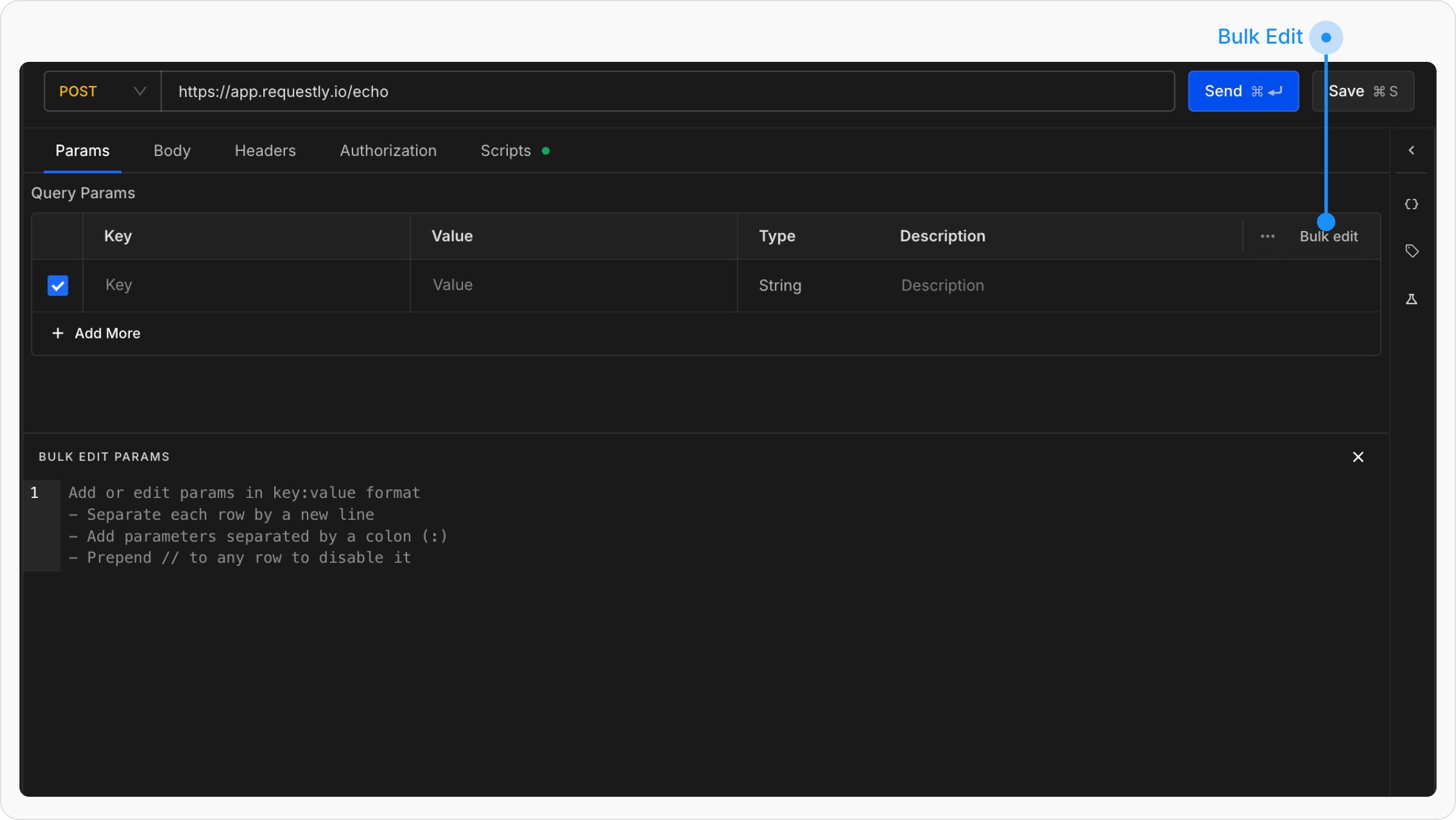
Task: Switch to the Authorization tab
Action: click(388, 150)
